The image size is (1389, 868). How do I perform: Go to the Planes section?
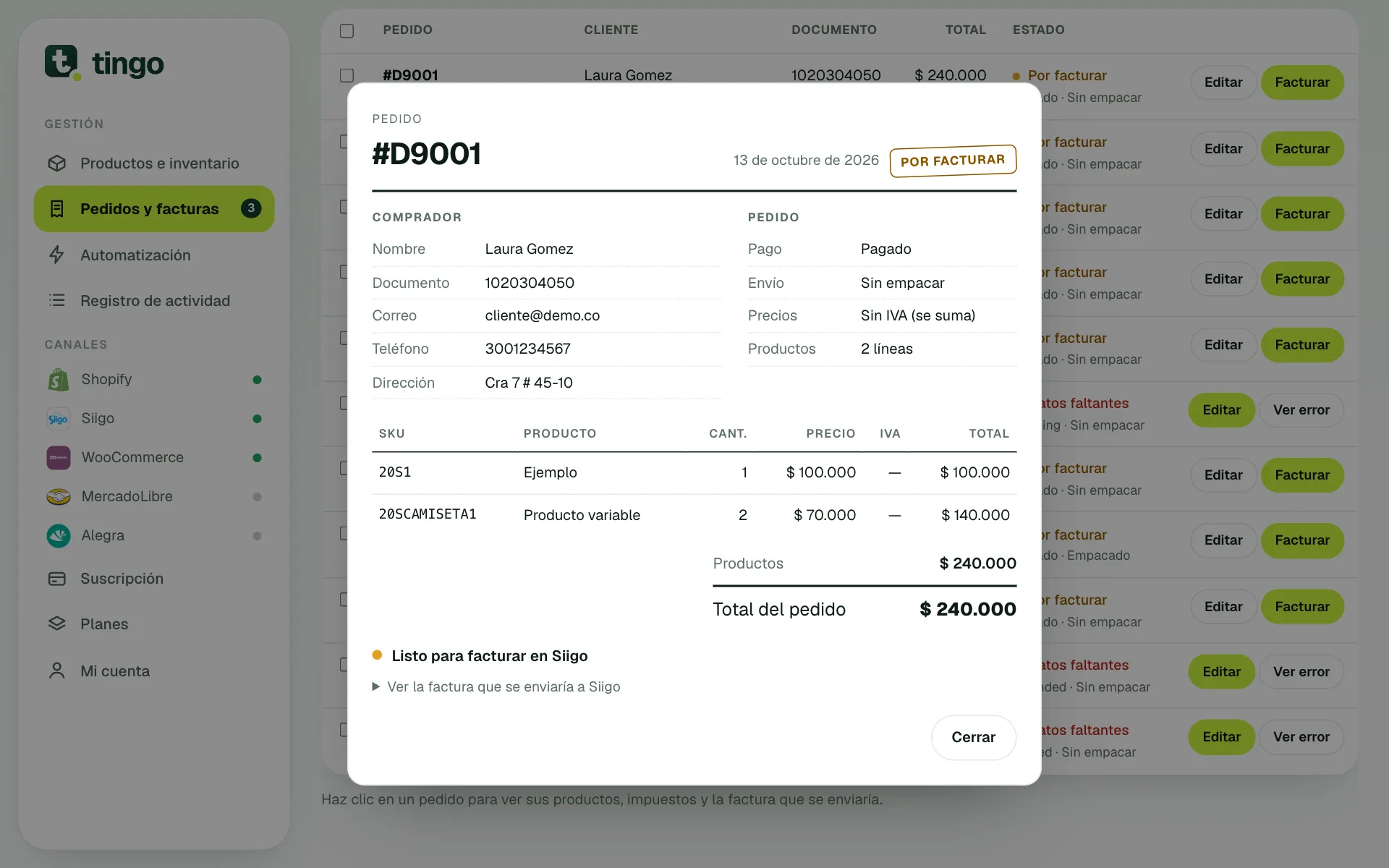[104, 624]
